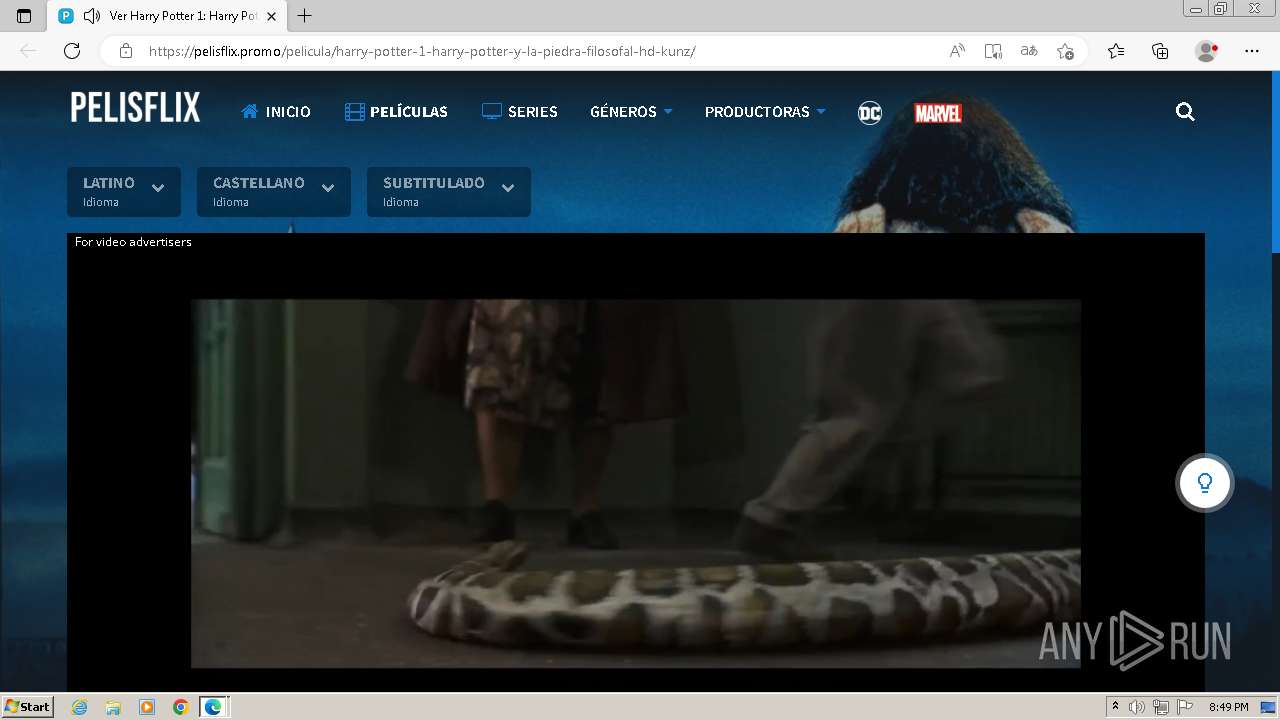This screenshot has width=1280, height=720.
Task: Open the Read aloud icon
Action: click(957, 51)
